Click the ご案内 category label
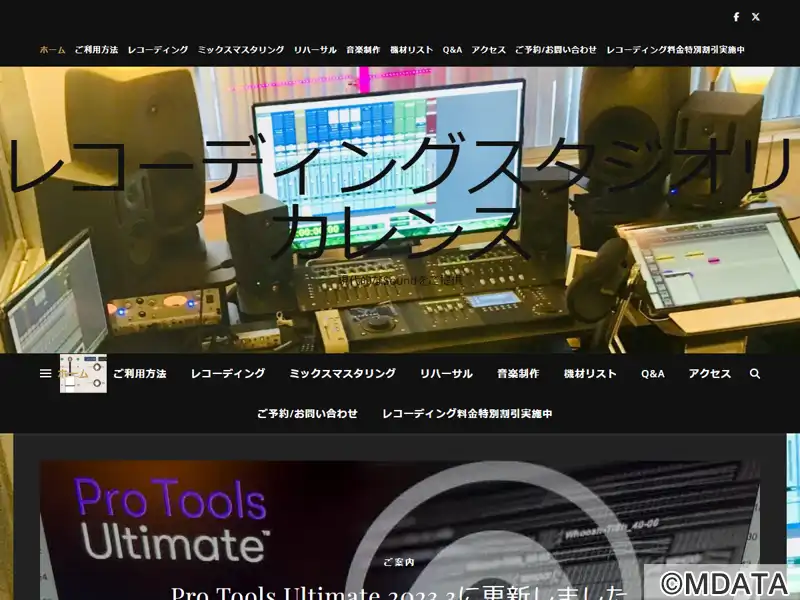 pos(399,562)
